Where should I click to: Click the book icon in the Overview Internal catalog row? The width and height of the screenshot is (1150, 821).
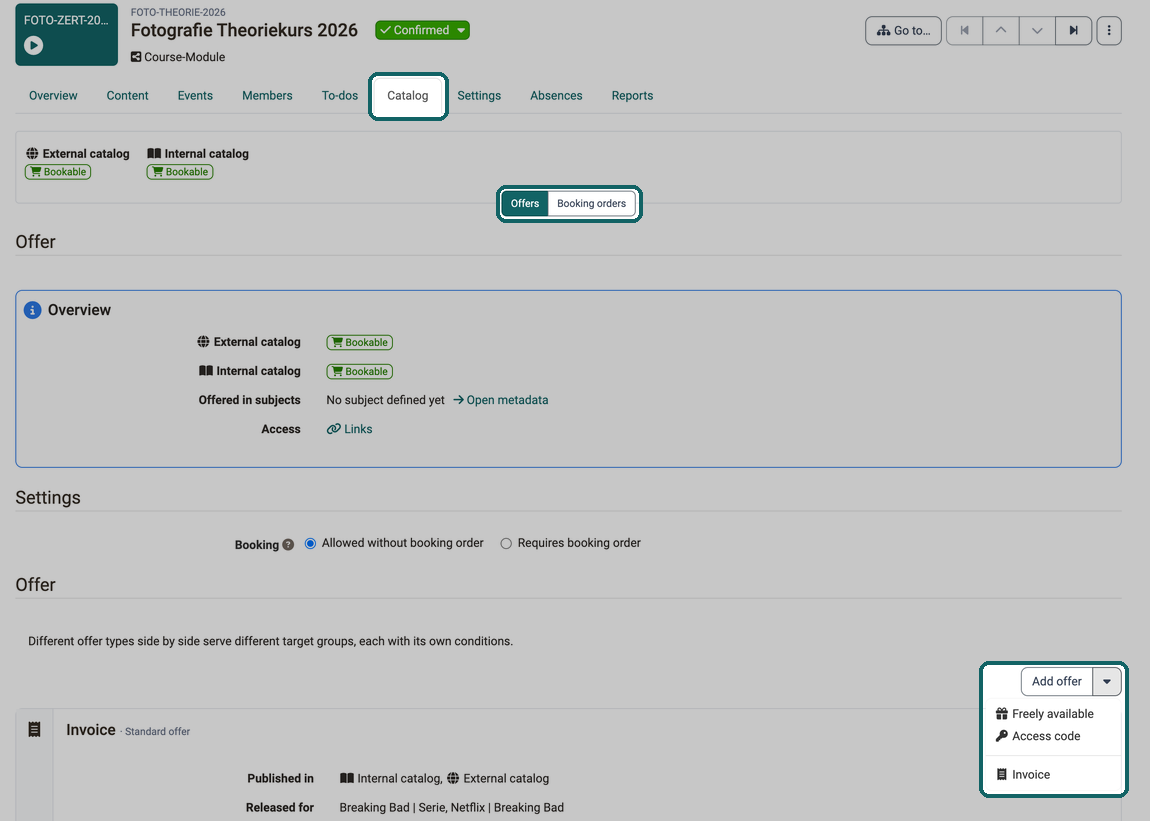click(x=206, y=371)
